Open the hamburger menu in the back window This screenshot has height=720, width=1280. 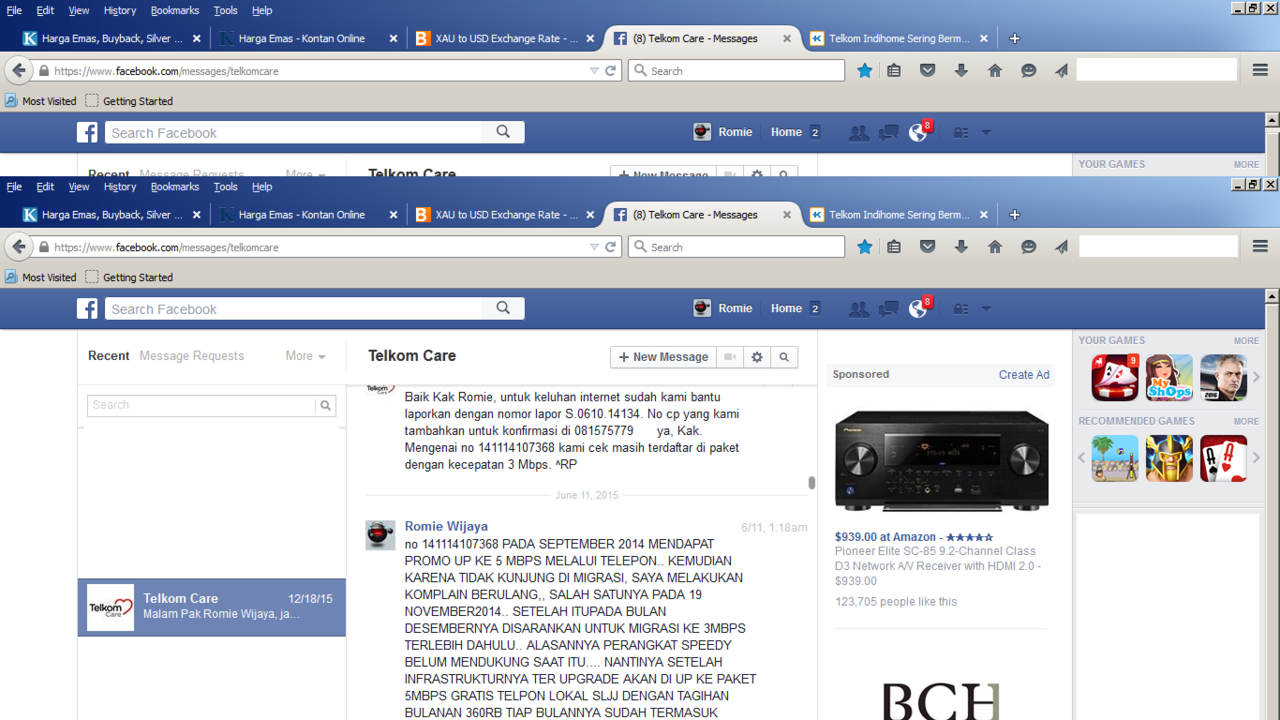[x=1260, y=71]
